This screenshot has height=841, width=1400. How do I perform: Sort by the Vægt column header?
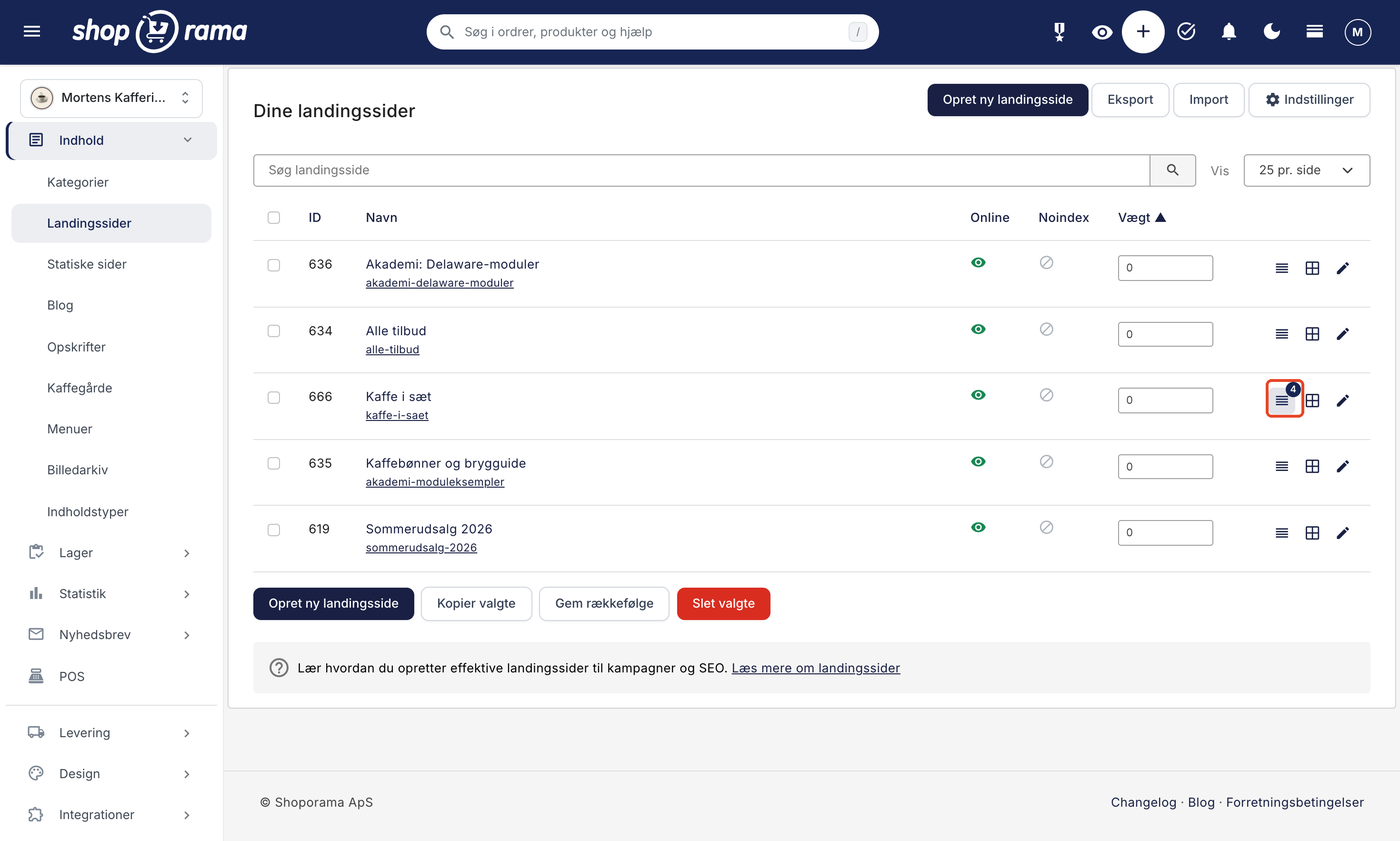point(1142,217)
